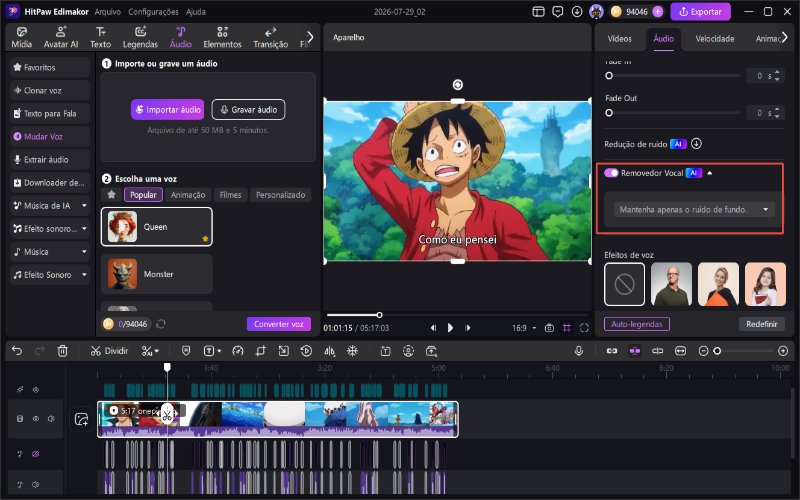Delete selected clip with trash icon
Screen dimensions: 800x500
[x=62, y=351]
